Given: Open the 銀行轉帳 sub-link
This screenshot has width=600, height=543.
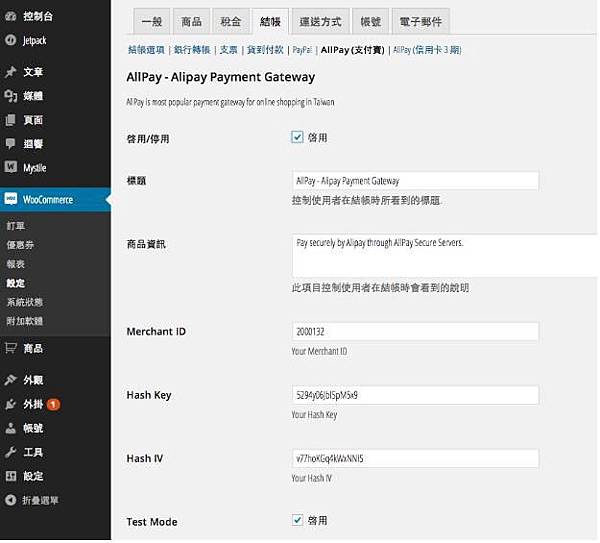Looking at the screenshot, I should click(x=192, y=50).
